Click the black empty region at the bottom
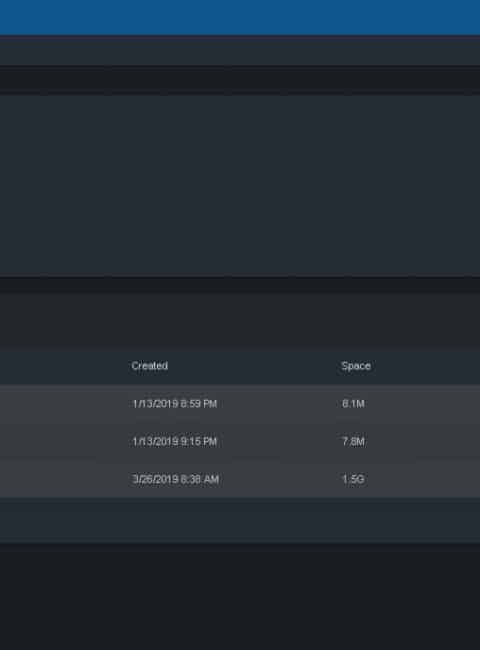The width and height of the screenshot is (480, 650). point(240,596)
